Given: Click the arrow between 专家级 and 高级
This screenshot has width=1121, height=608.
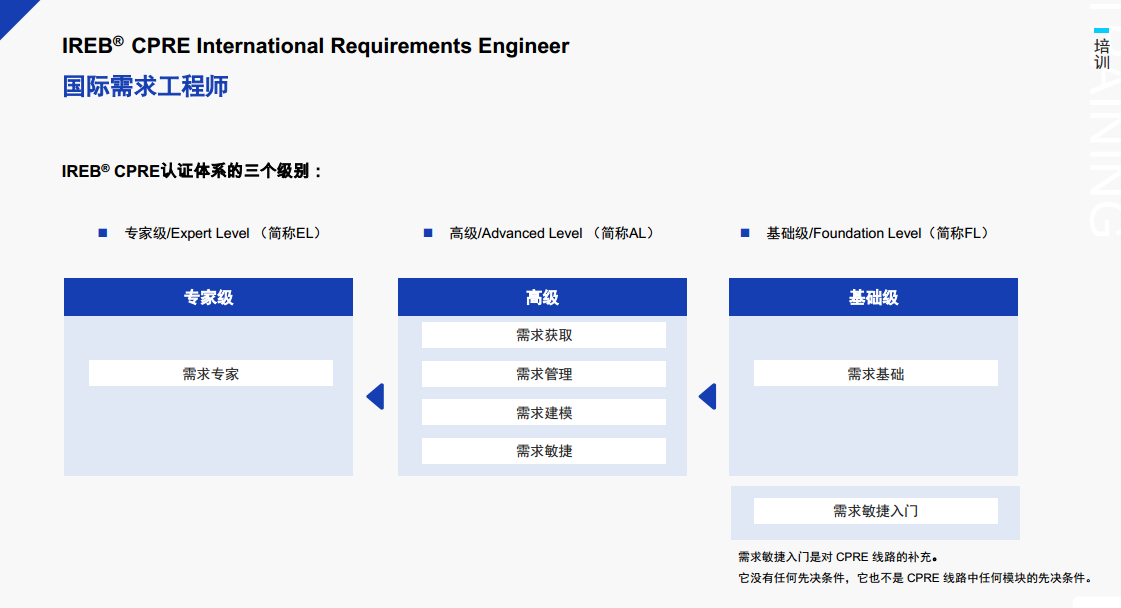Looking at the screenshot, I should point(375,396).
